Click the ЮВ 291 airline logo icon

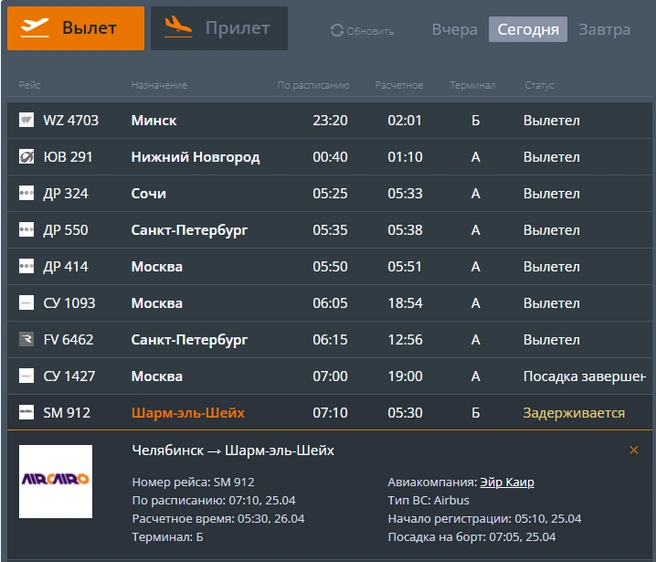click(26, 157)
